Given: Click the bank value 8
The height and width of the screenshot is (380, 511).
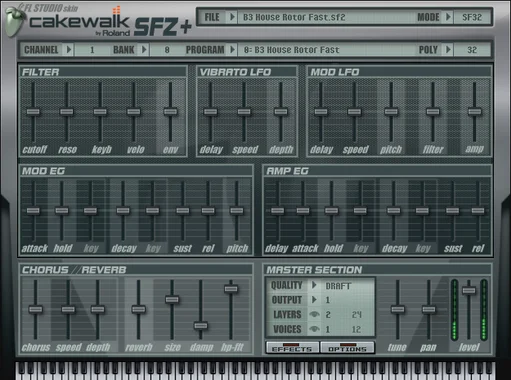Looking at the screenshot, I should [167, 50].
